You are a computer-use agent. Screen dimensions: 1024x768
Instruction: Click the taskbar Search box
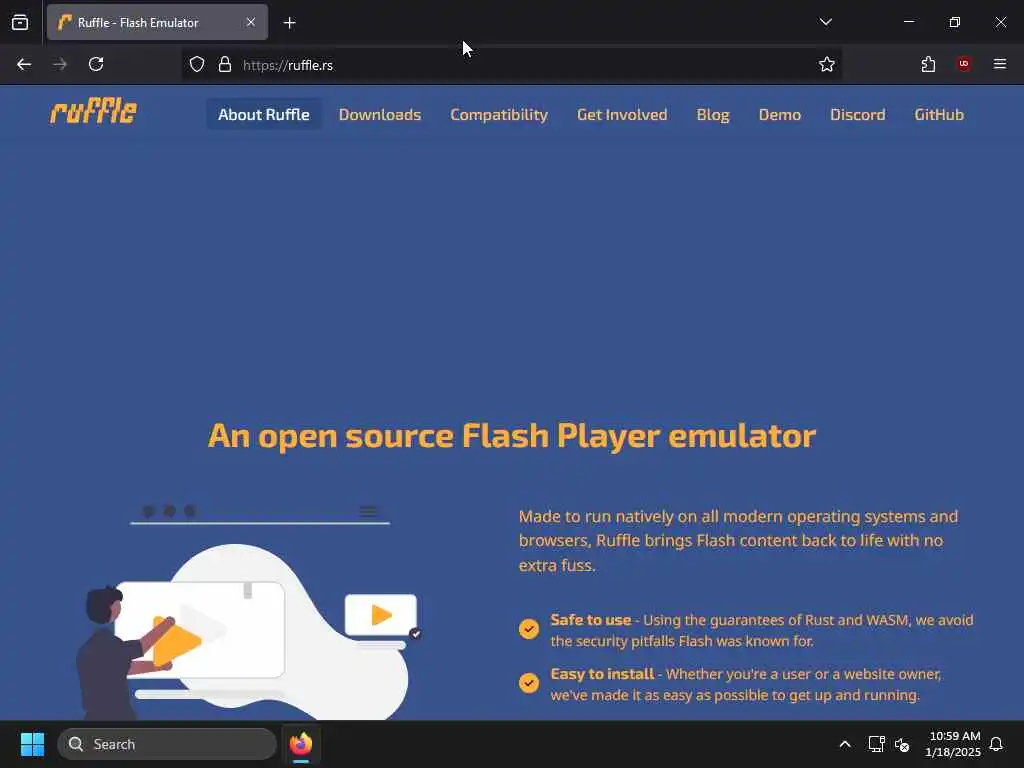coord(167,744)
